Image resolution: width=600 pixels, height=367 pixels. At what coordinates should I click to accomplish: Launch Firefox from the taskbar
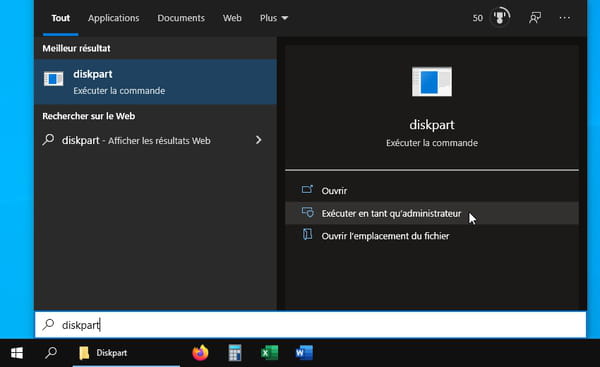(x=200, y=353)
